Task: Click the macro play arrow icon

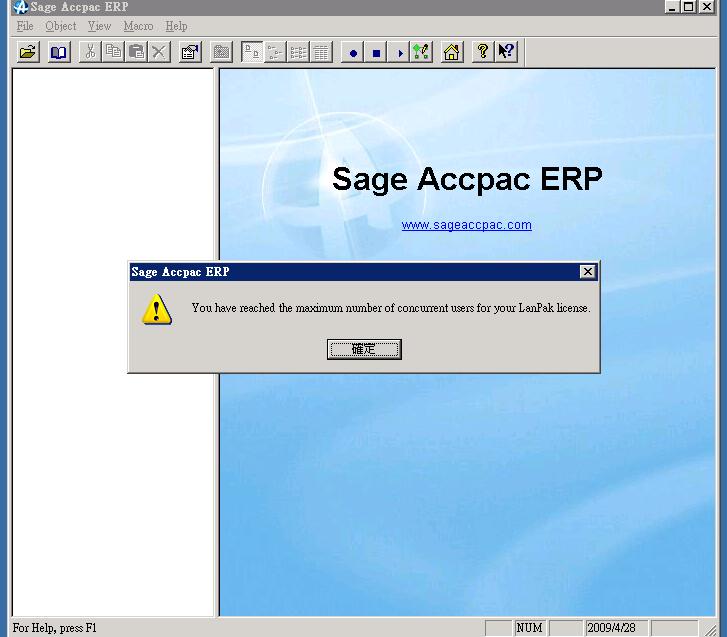Action: click(399, 52)
